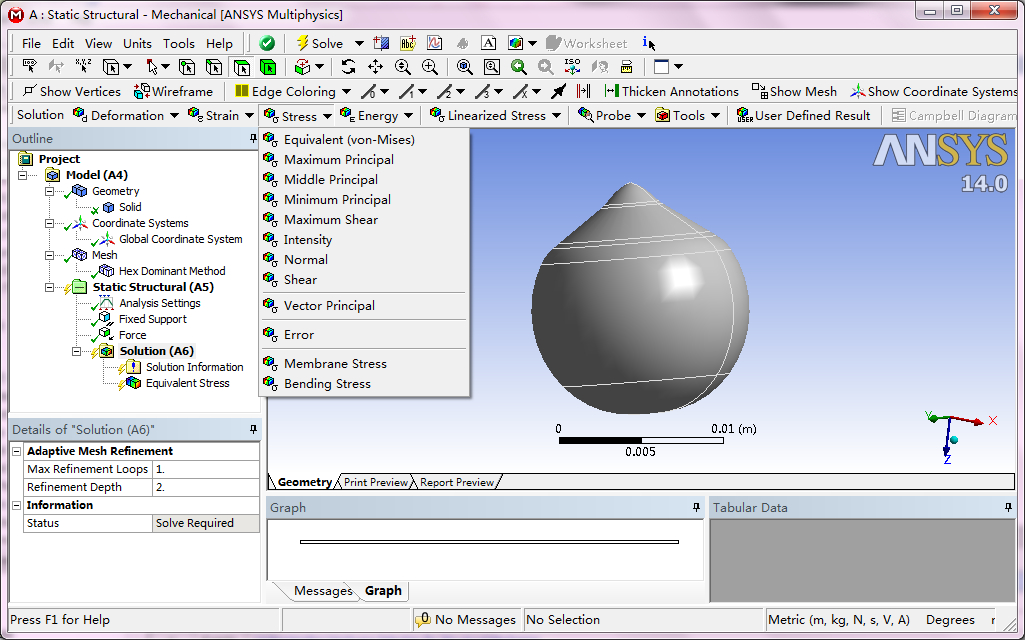This screenshot has height=640, width=1025.
Task: Pin the Outline panel
Action: 253,139
